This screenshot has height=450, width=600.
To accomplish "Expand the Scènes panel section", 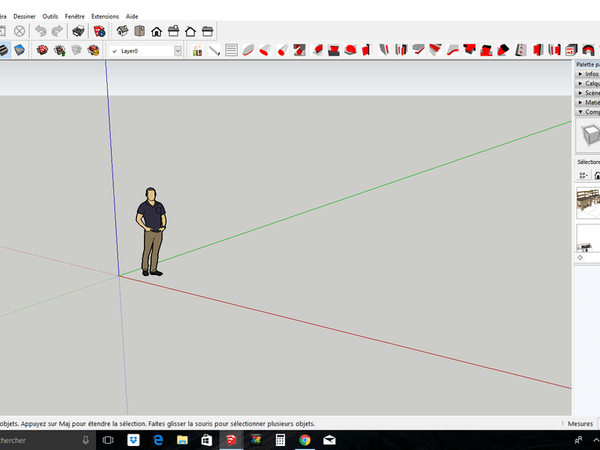I will (x=588, y=93).
